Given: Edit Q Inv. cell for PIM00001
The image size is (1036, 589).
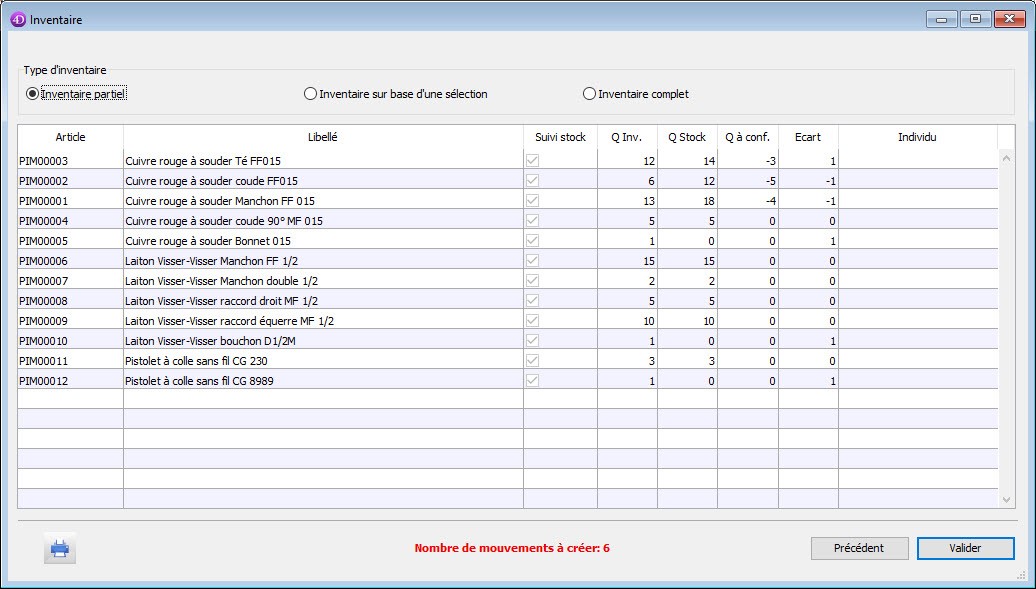Looking at the screenshot, I should point(627,200).
